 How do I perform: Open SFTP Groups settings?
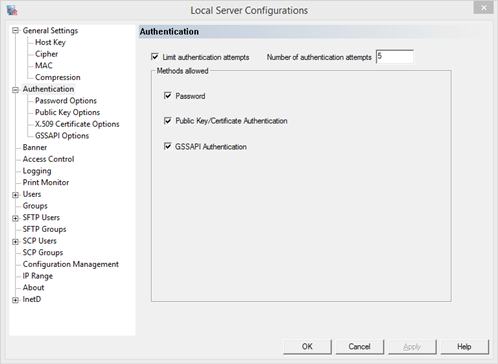pos(44,229)
